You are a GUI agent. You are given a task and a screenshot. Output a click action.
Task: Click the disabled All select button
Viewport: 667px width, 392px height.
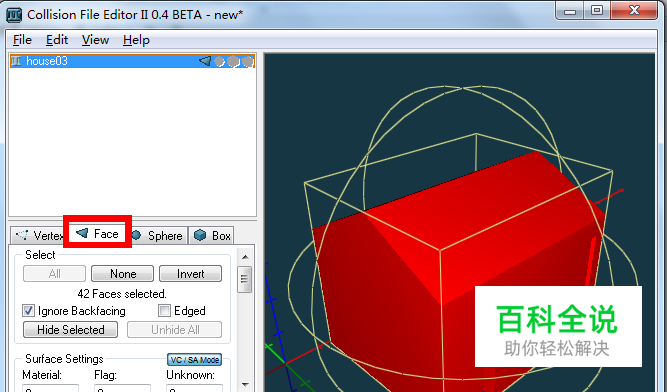coord(54,273)
